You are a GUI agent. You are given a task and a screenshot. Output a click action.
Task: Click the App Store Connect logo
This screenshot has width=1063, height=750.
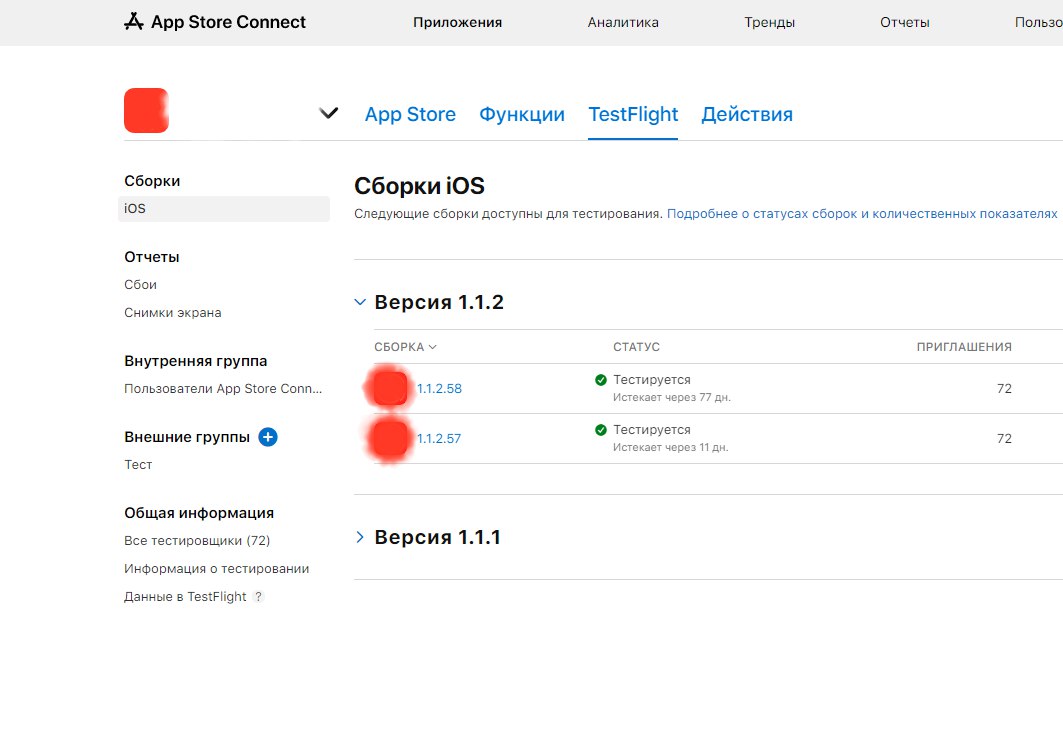pyautogui.click(x=215, y=22)
